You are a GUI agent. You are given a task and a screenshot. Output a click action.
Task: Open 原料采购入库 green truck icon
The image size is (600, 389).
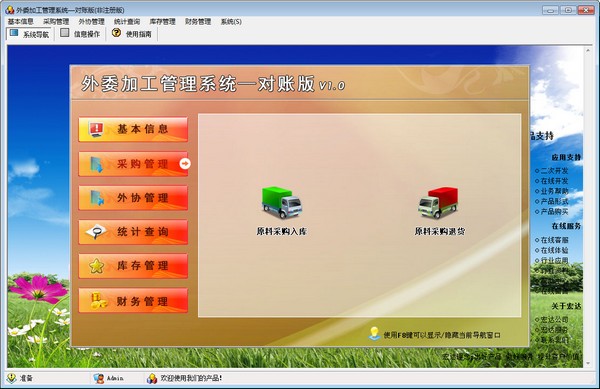point(282,203)
